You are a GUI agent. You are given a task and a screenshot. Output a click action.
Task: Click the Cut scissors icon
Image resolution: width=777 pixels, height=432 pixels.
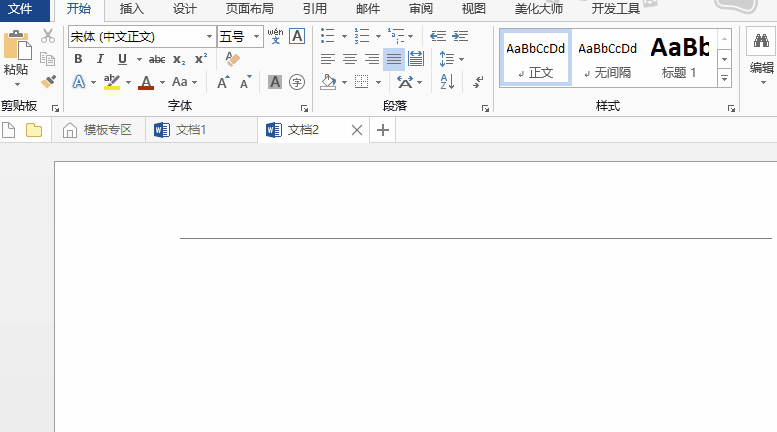click(48, 36)
